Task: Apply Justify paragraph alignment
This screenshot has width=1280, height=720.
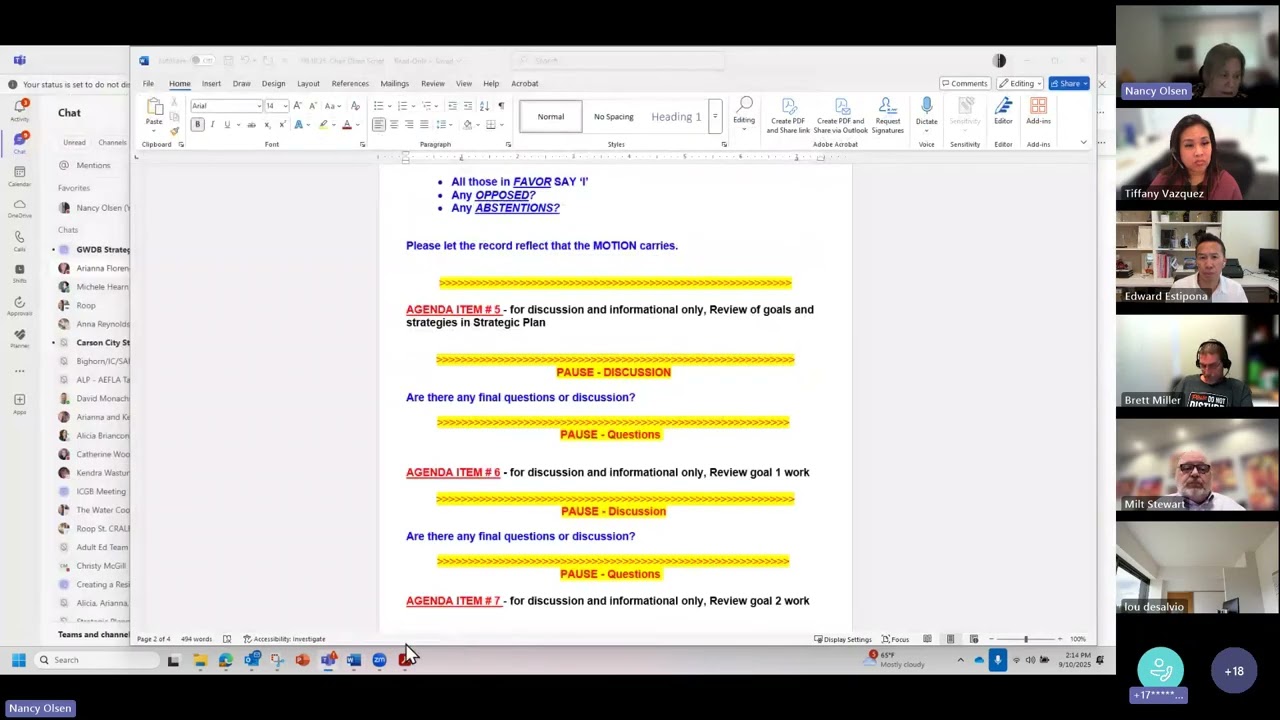Action: [x=424, y=125]
